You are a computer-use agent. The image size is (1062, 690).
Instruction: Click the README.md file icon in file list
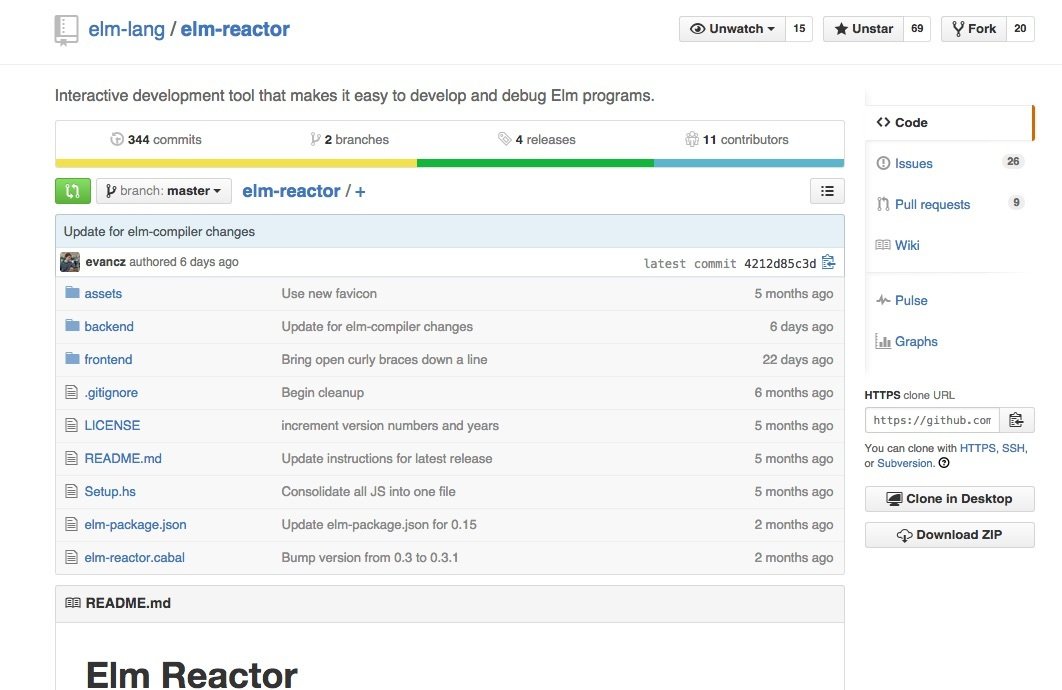tap(71, 458)
